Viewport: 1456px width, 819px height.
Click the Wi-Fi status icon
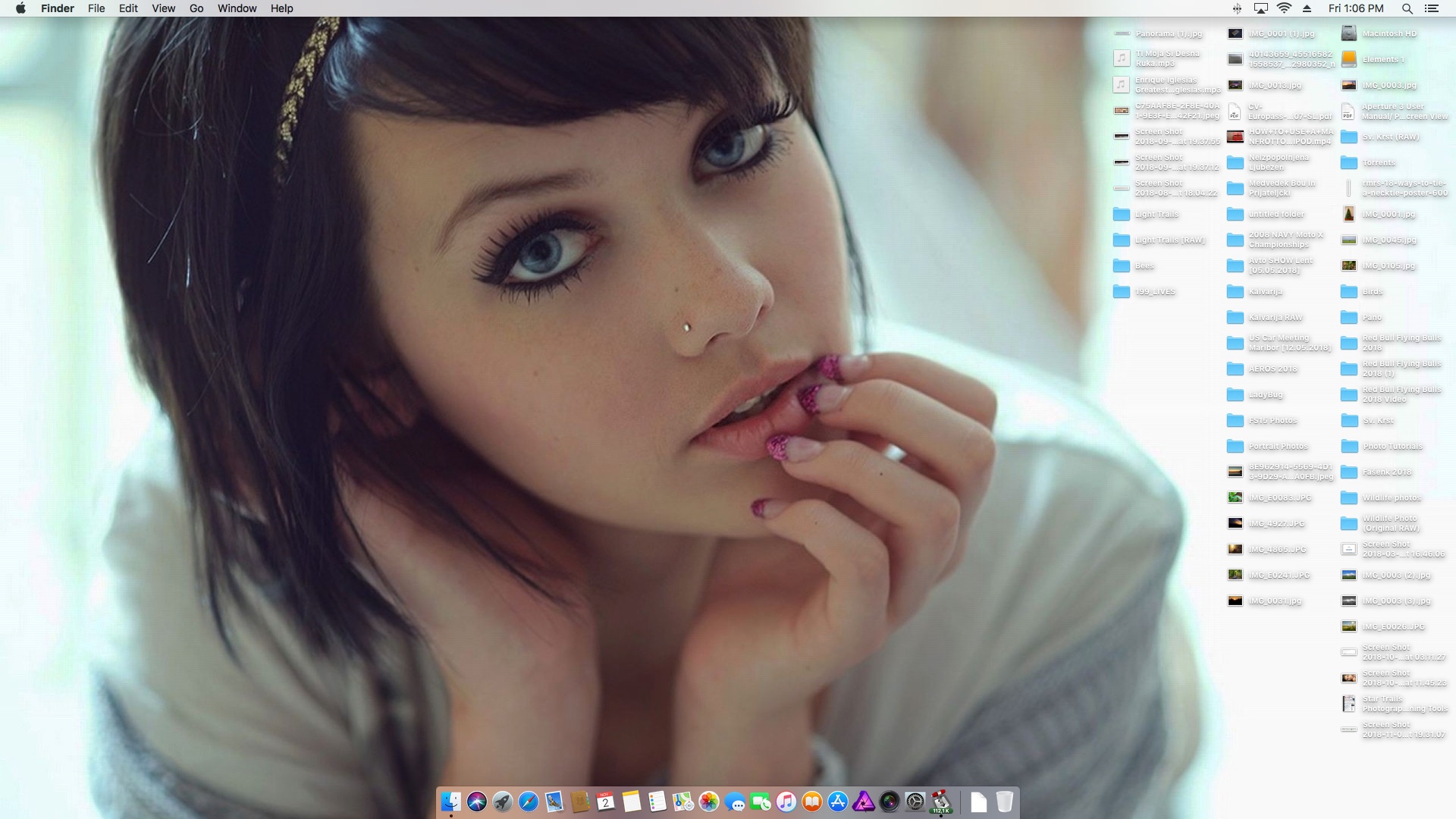click(1284, 8)
